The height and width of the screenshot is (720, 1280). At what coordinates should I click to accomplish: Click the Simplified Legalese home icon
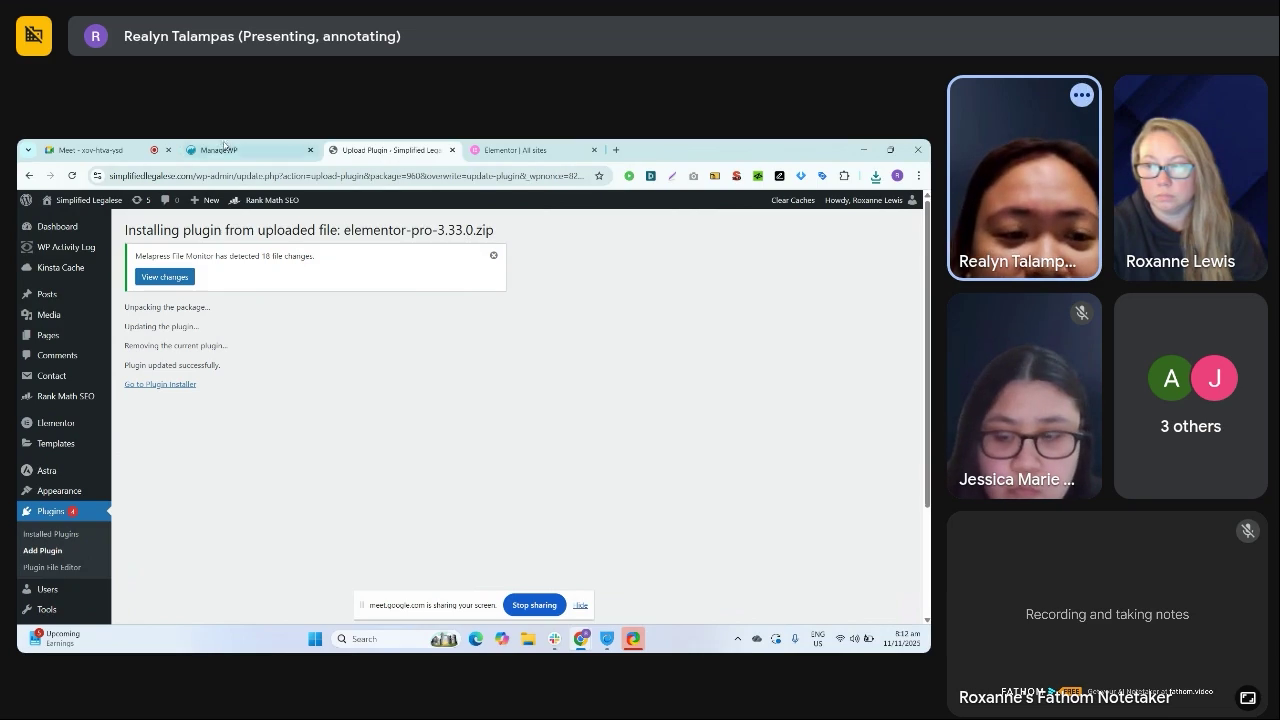[x=46, y=200]
